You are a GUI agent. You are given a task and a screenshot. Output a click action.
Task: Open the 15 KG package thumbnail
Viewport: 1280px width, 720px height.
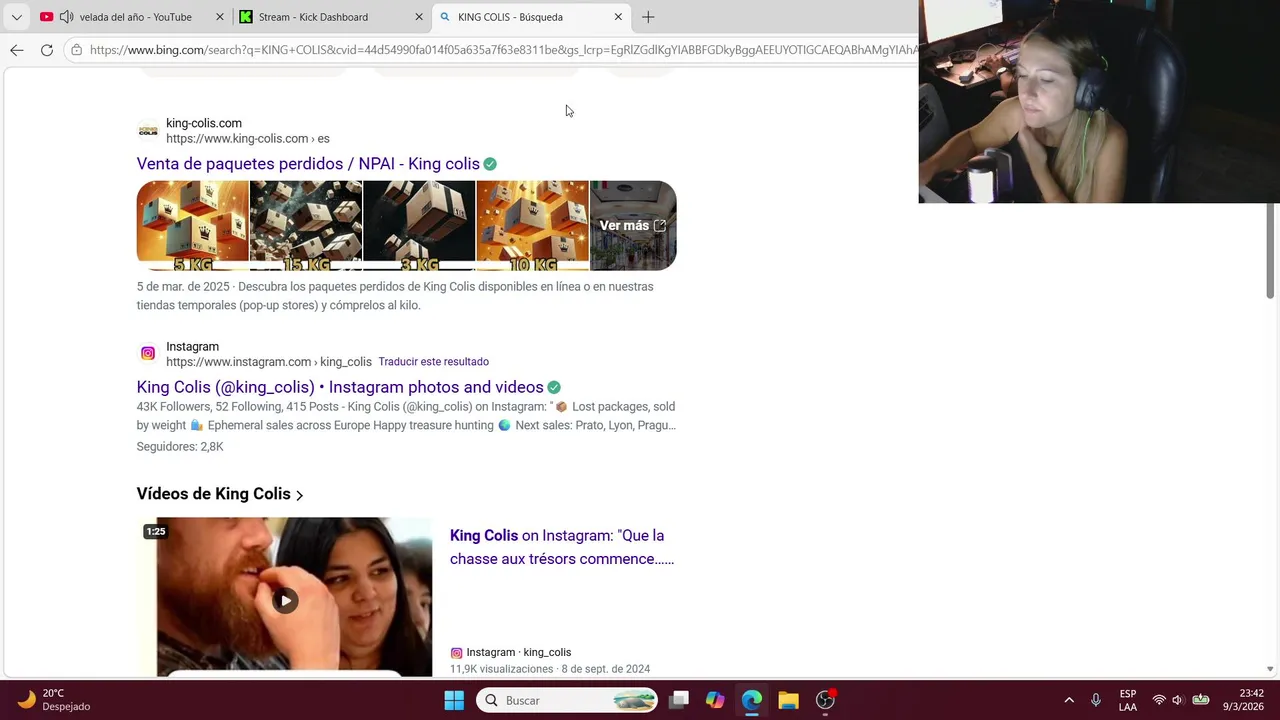coord(306,226)
